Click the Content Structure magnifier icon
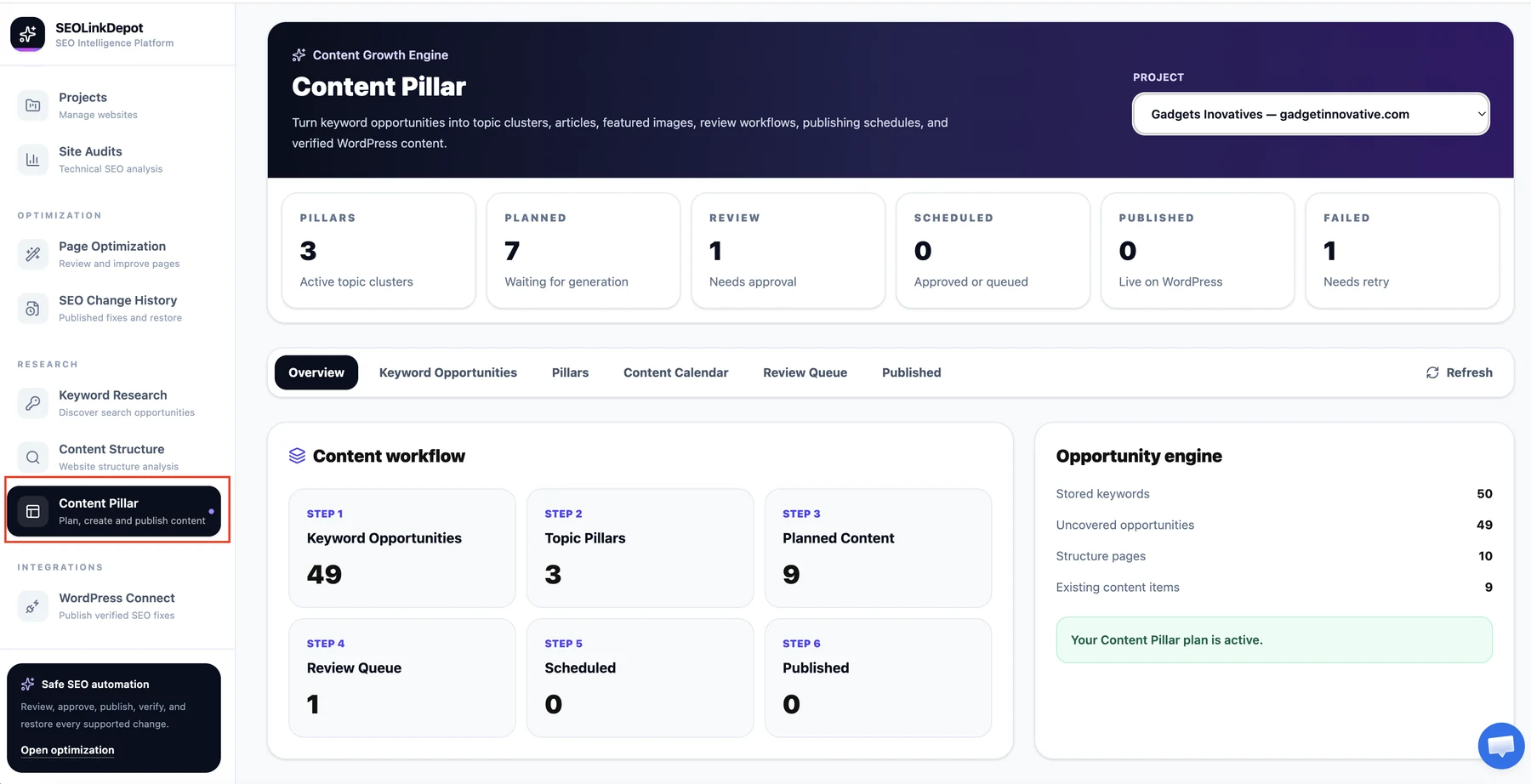The height and width of the screenshot is (784, 1531). tap(32, 457)
